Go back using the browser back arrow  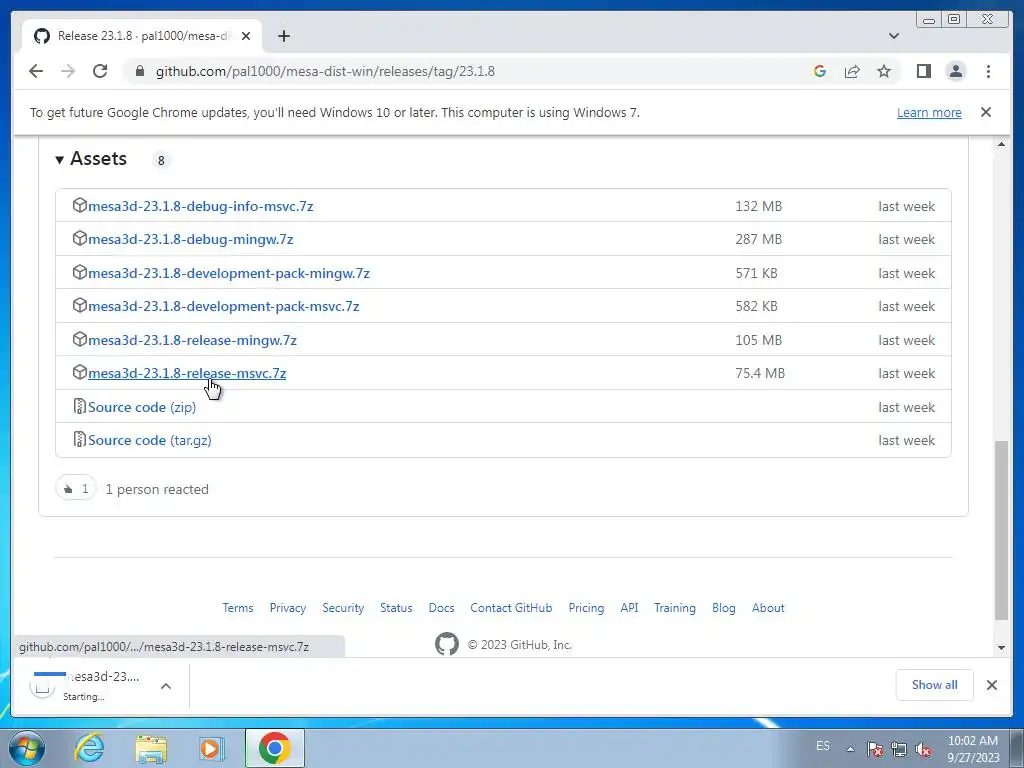coord(36,71)
